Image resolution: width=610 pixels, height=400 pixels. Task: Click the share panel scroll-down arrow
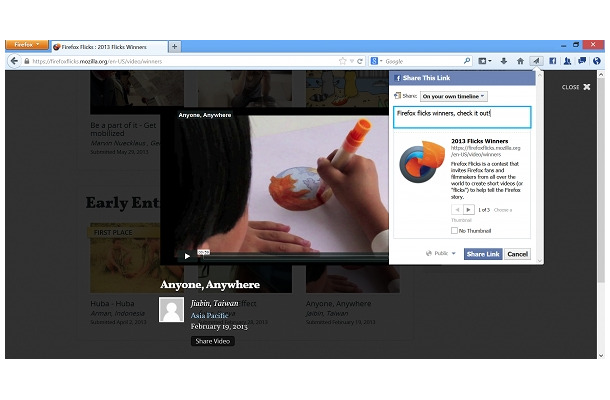(x=539, y=260)
